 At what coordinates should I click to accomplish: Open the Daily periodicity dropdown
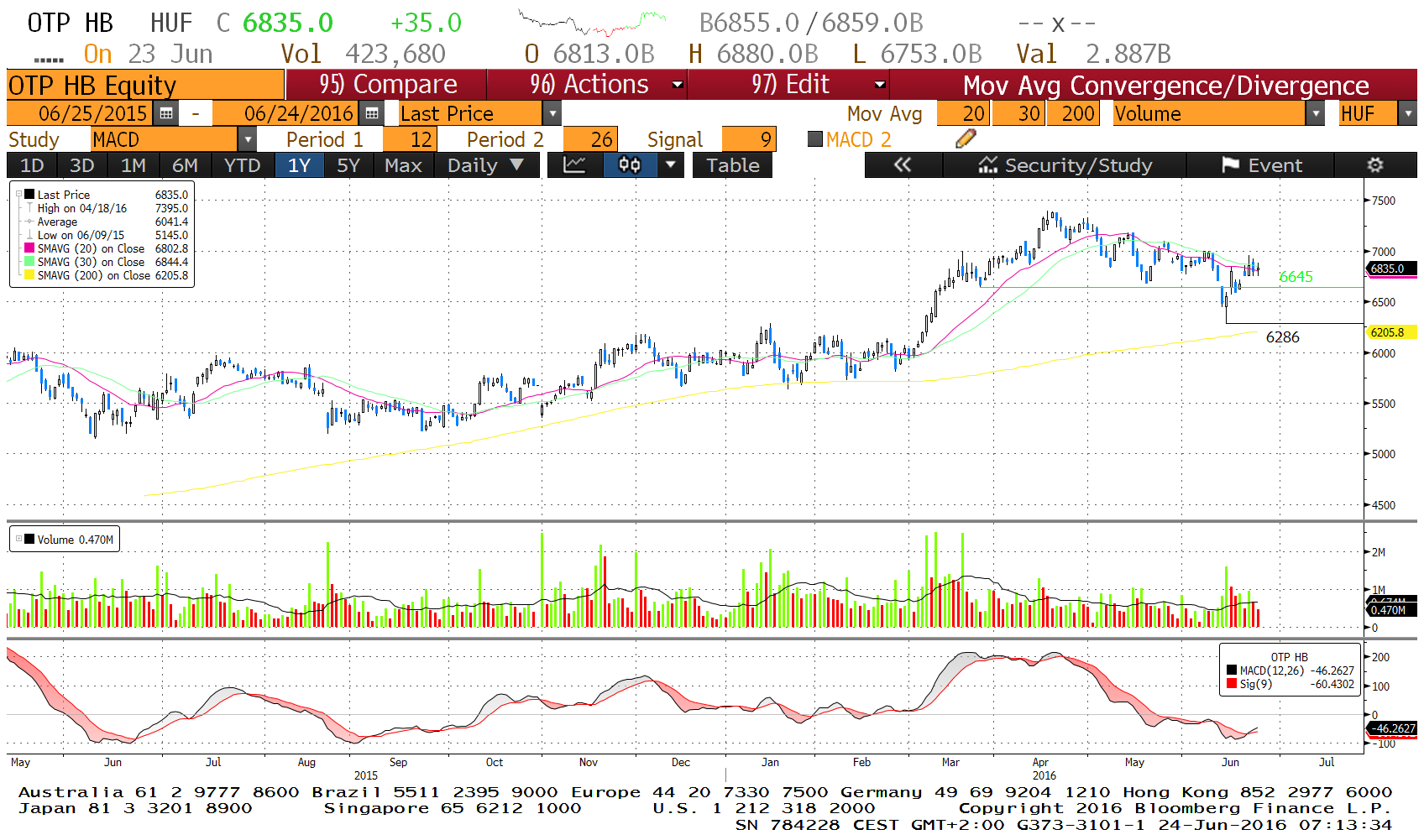pyautogui.click(x=485, y=165)
